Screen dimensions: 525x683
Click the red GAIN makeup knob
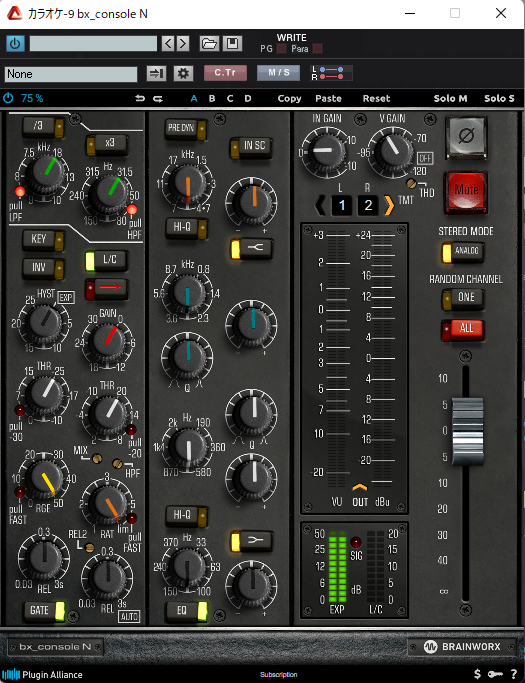click(107, 341)
